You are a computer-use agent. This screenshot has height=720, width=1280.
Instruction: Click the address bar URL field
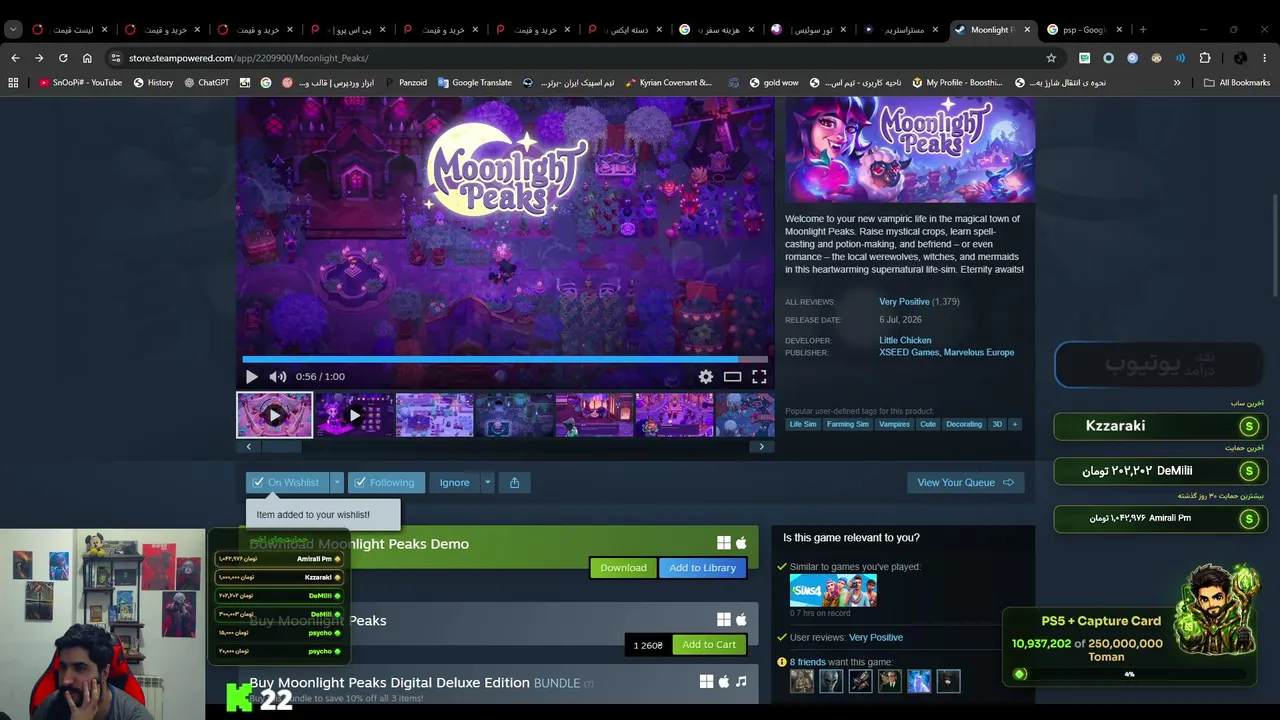click(580, 58)
